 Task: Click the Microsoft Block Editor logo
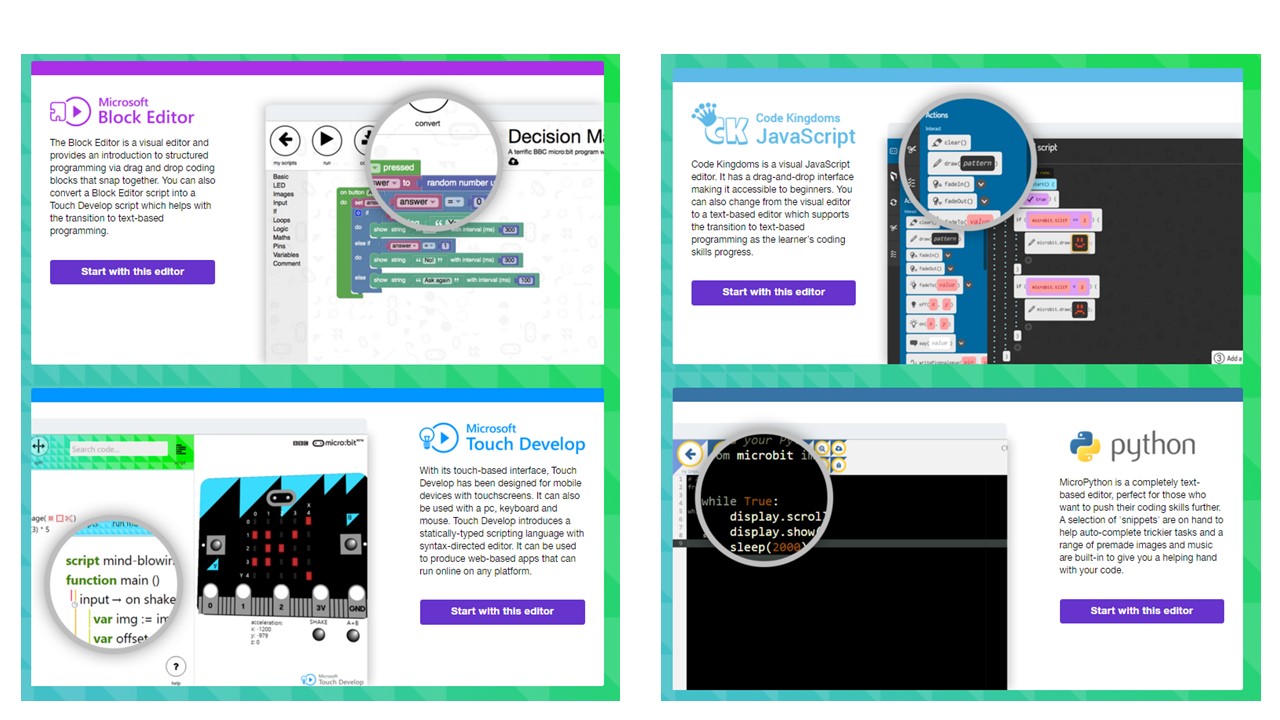point(122,111)
